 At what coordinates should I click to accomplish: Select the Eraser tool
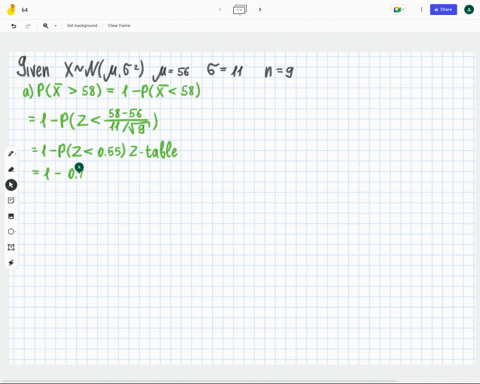11,169
